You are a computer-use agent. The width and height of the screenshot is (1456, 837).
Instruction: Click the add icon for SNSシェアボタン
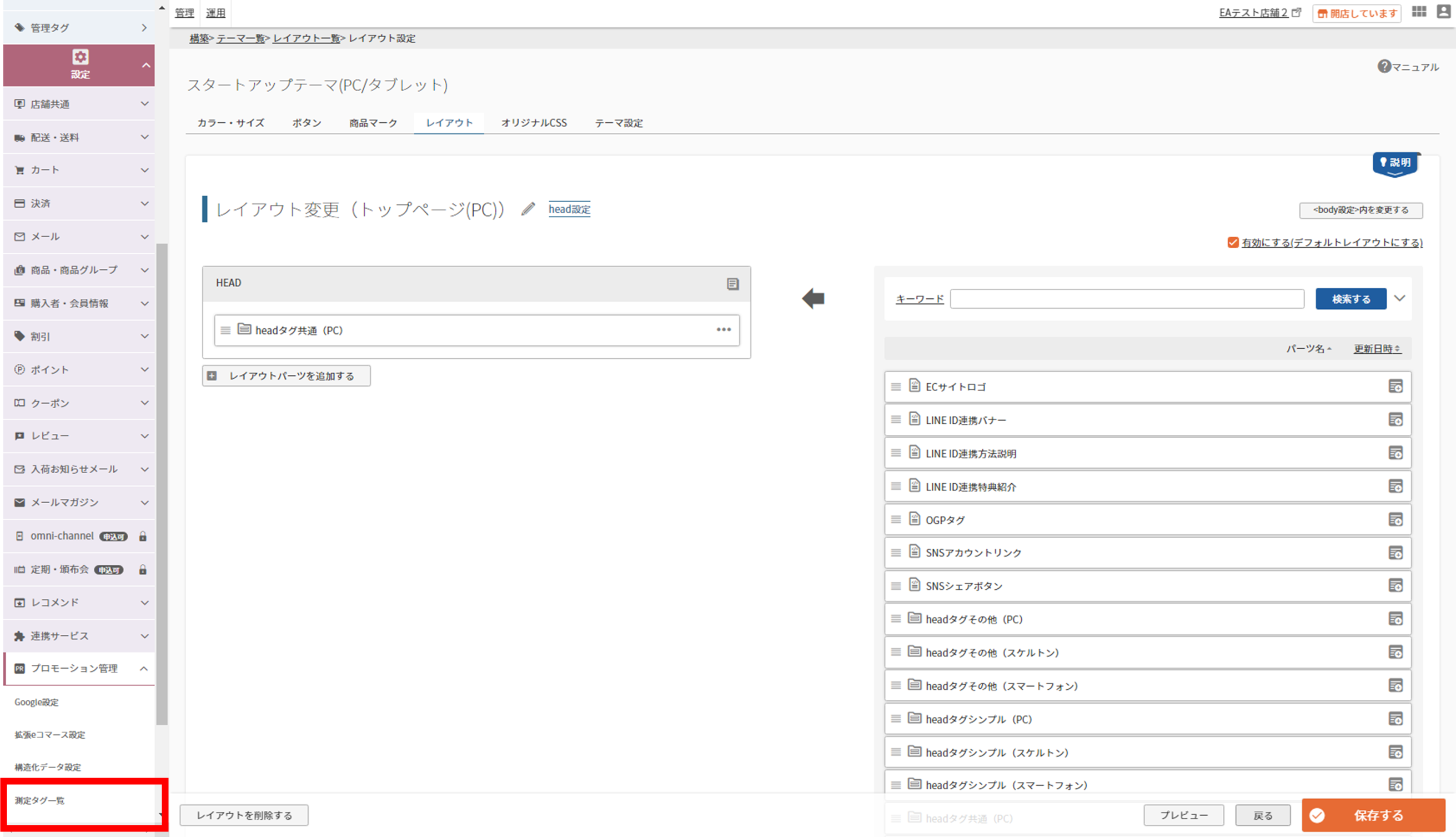click(x=1395, y=586)
